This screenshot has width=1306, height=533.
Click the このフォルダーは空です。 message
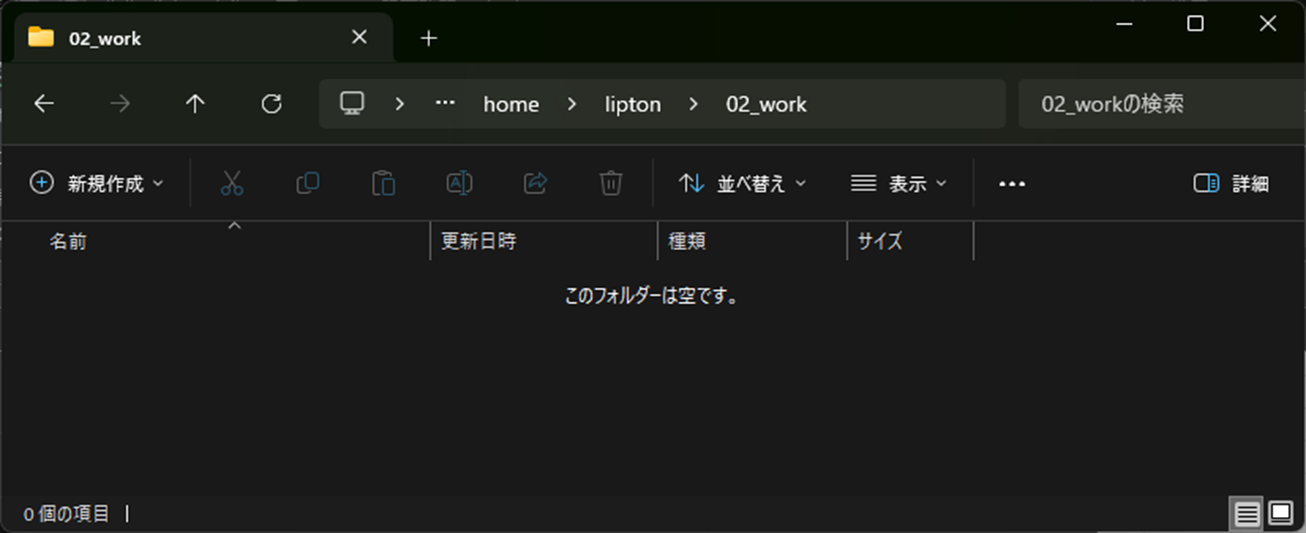pyautogui.click(x=652, y=296)
